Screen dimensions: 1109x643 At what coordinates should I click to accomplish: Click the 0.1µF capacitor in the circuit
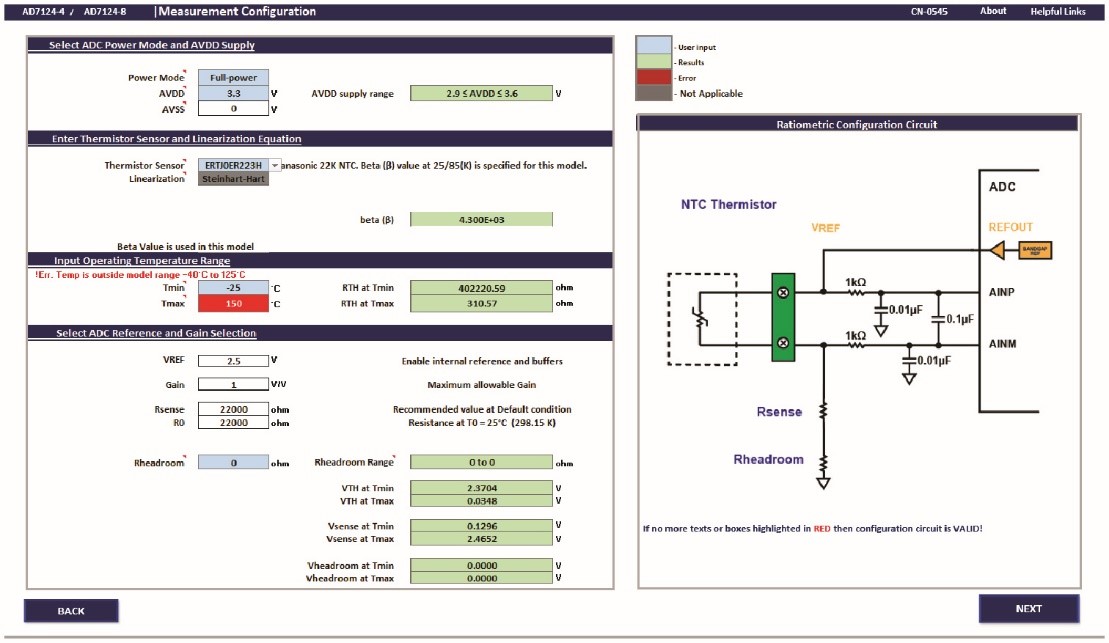tap(938, 320)
